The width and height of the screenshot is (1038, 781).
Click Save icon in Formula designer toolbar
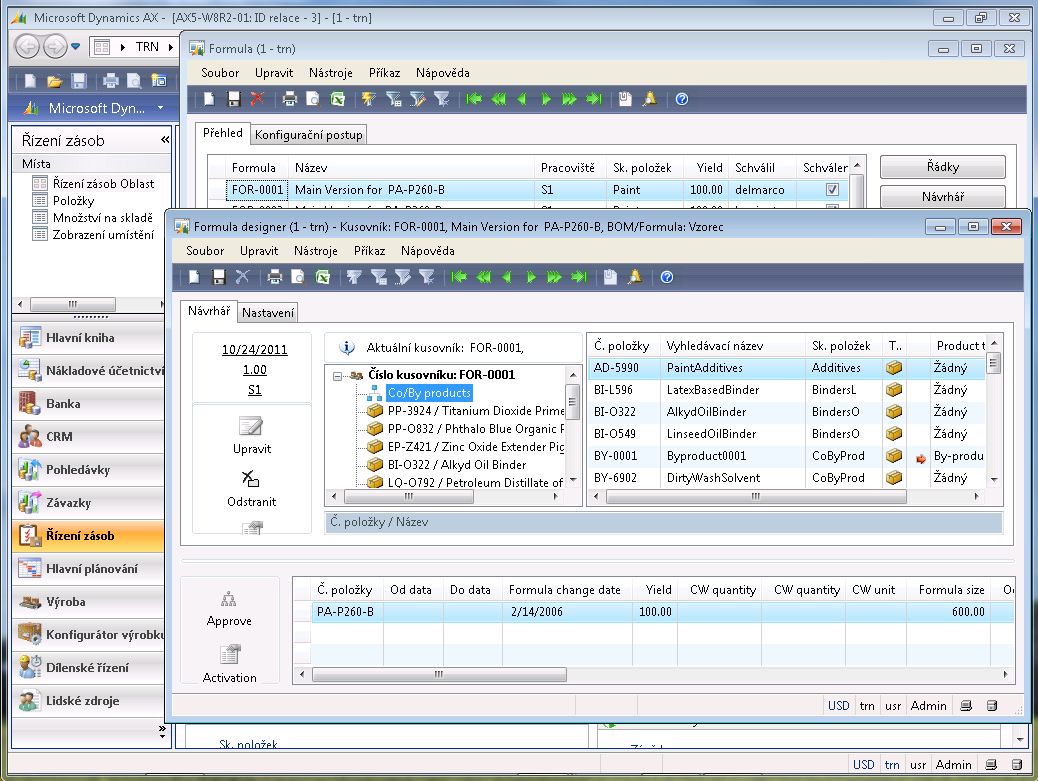click(x=218, y=277)
